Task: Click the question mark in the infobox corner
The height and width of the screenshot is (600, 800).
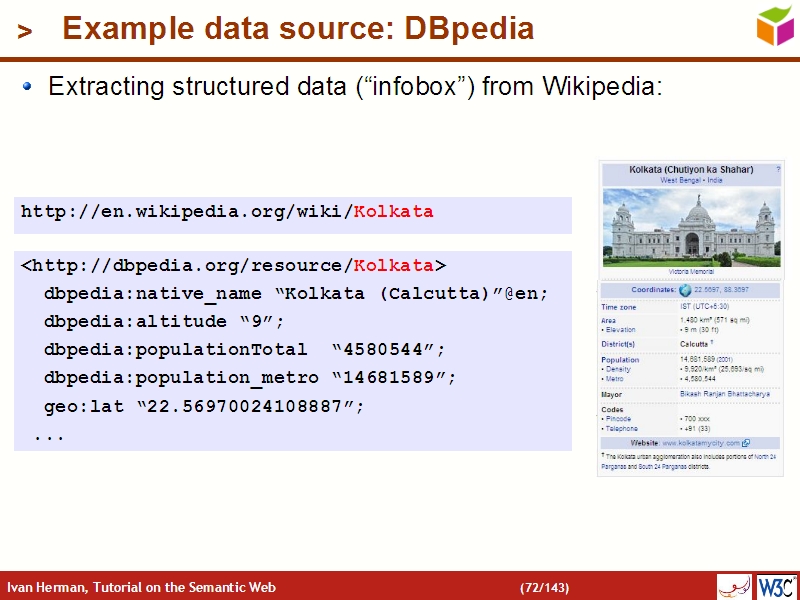Action: click(778, 170)
